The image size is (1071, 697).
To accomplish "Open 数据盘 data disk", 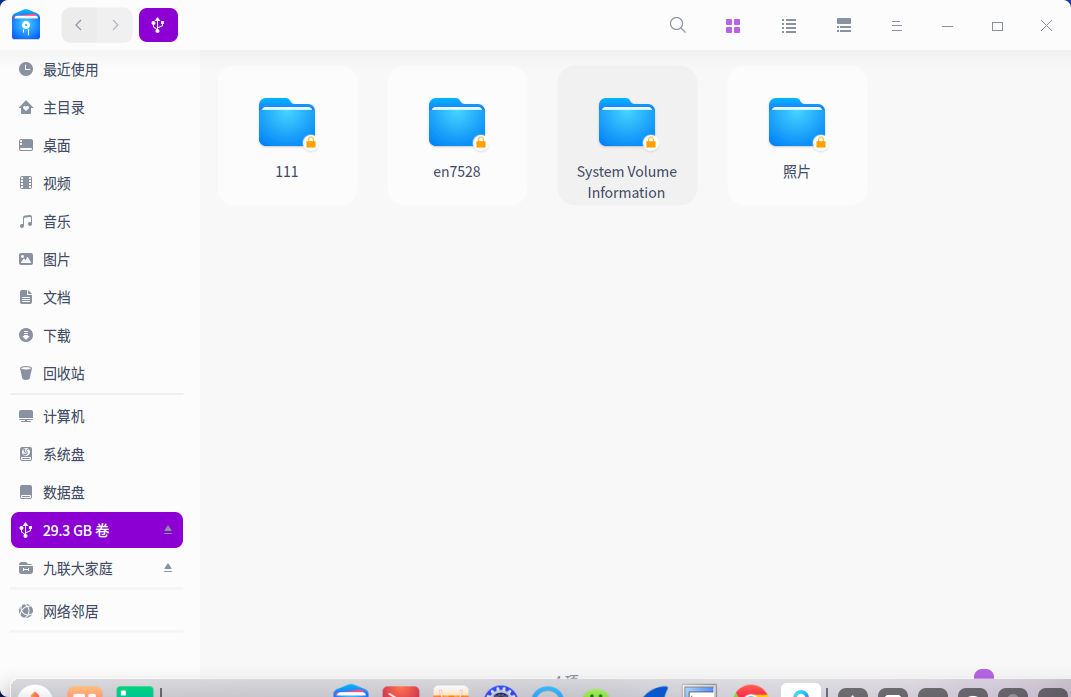I will [x=97, y=492].
